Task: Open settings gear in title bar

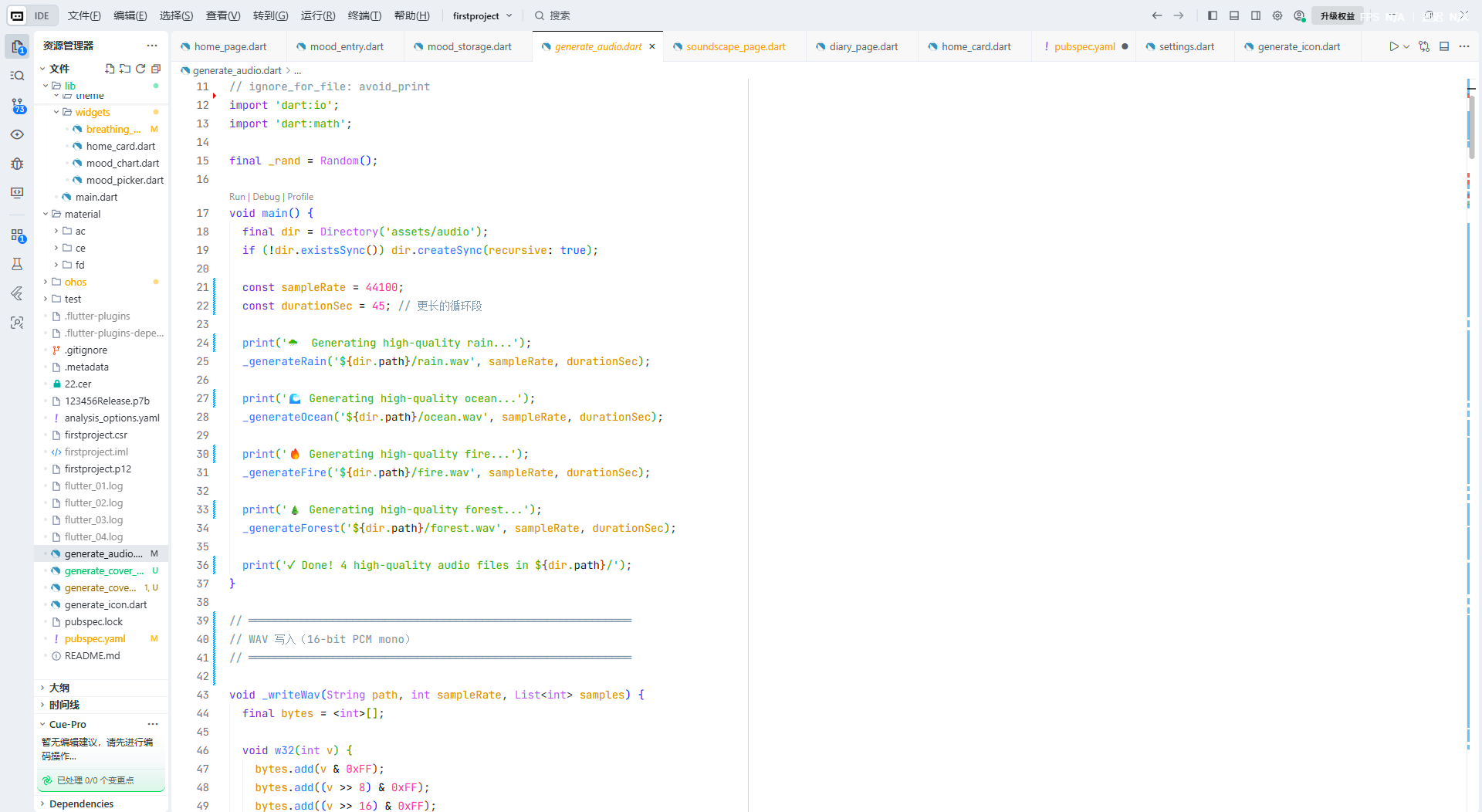Action: click(x=1277, y=15)
